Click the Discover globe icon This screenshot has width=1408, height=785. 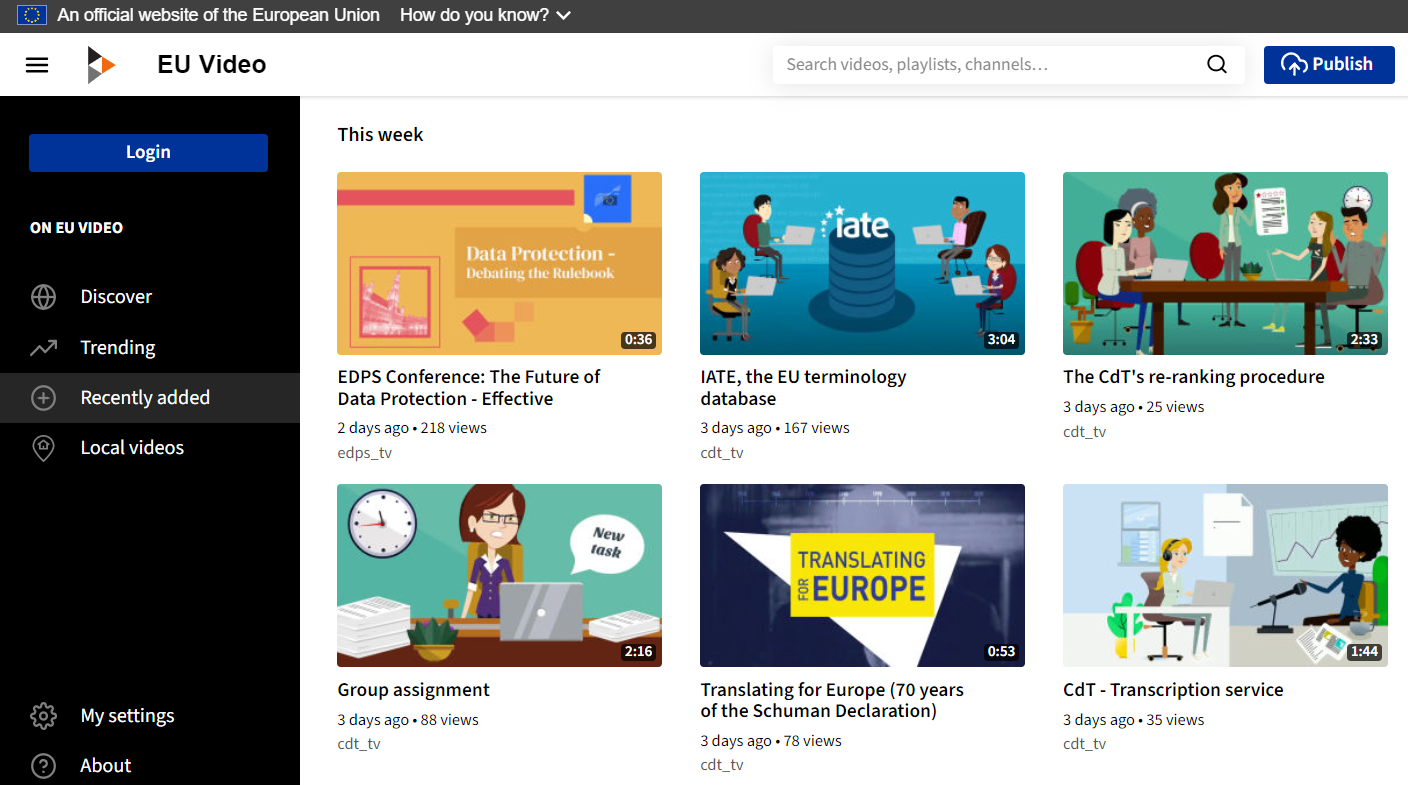pyautogui.click(x=43, y=297)
